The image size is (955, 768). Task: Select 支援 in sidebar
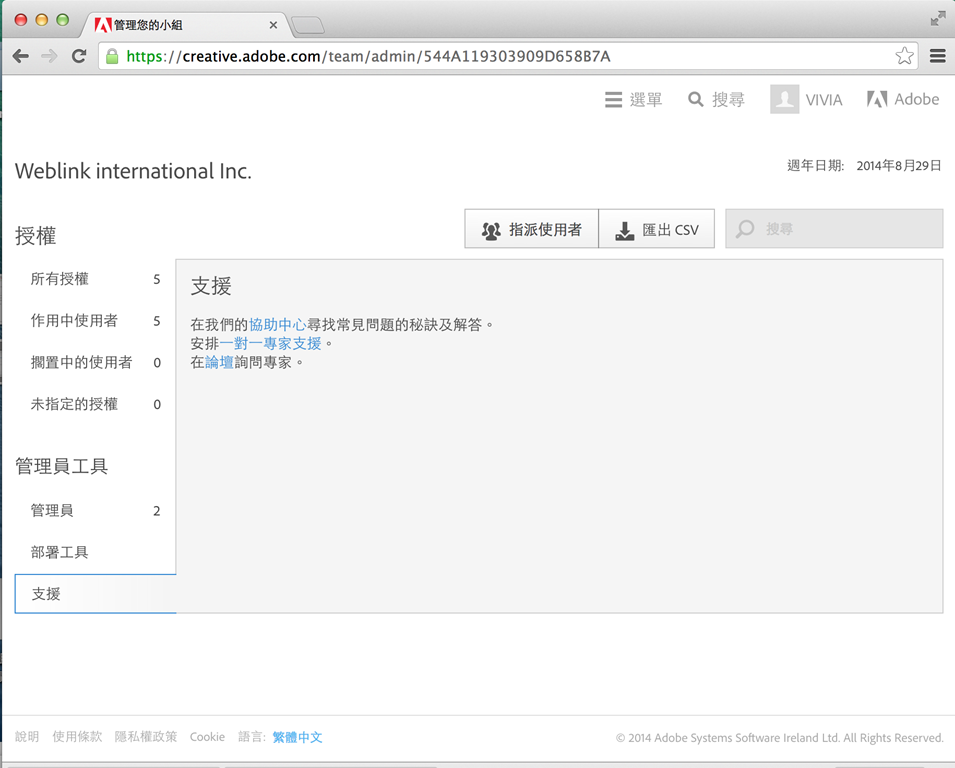coord(96,594)
